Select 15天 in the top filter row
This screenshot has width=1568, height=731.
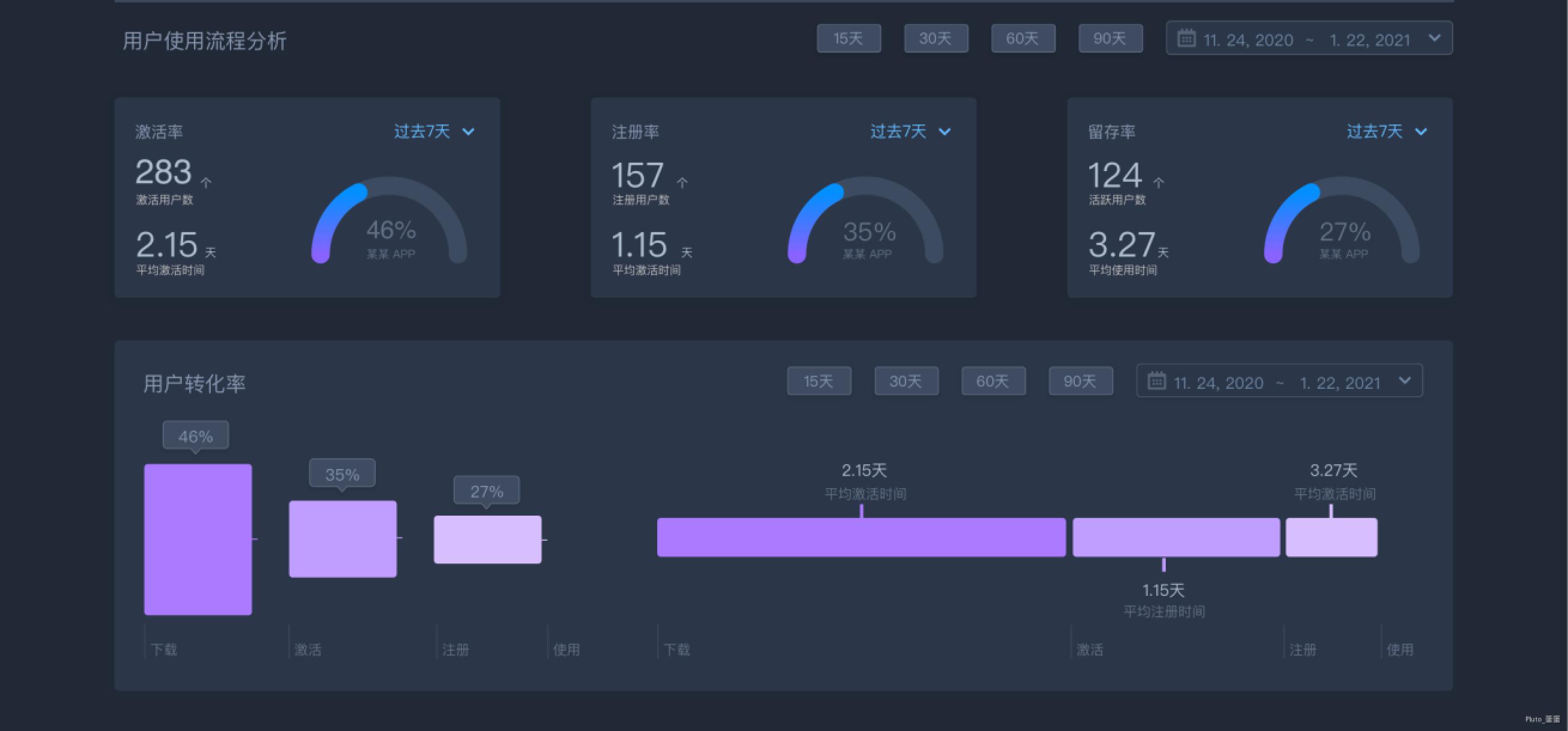(x=849, y=39)
